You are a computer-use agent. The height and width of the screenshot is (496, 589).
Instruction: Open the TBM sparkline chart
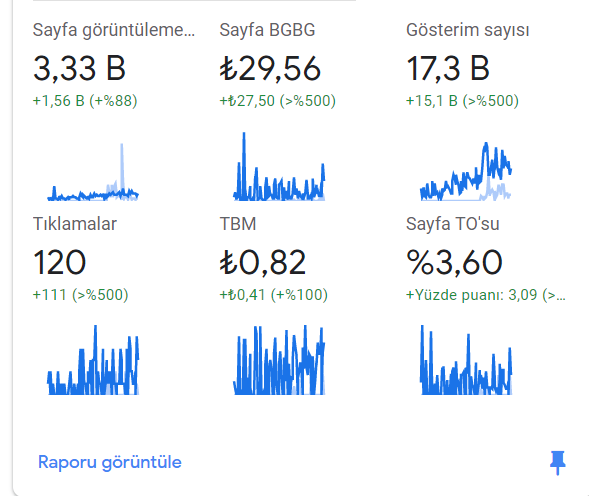pyautogui.click(x=279, y=360)
